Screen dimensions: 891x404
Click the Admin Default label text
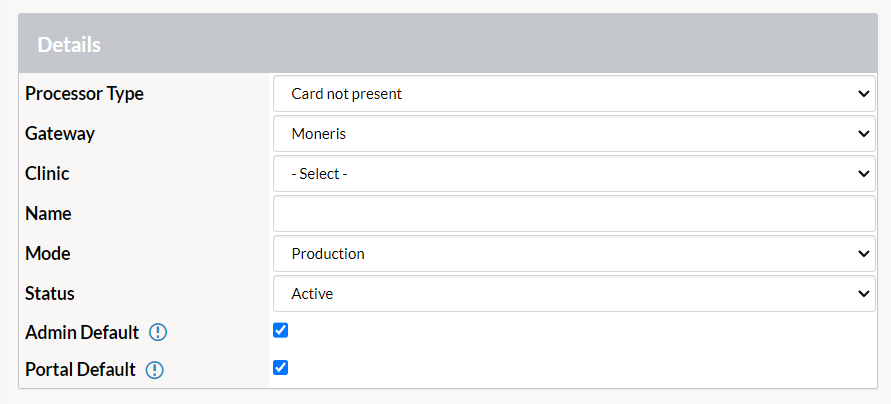pos(82,332)
